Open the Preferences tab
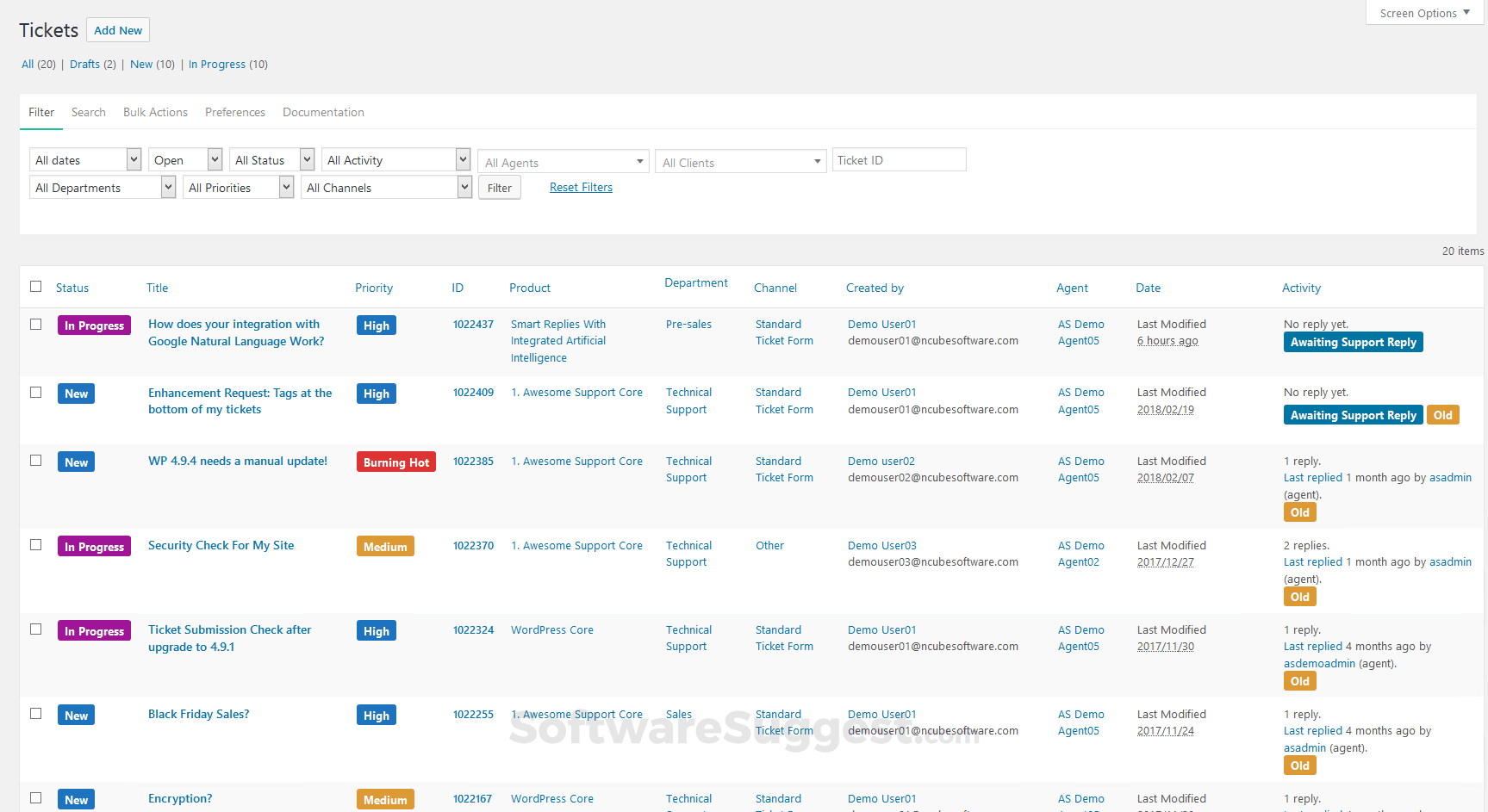Screen dimensions: 1488x812 (234, 113)
